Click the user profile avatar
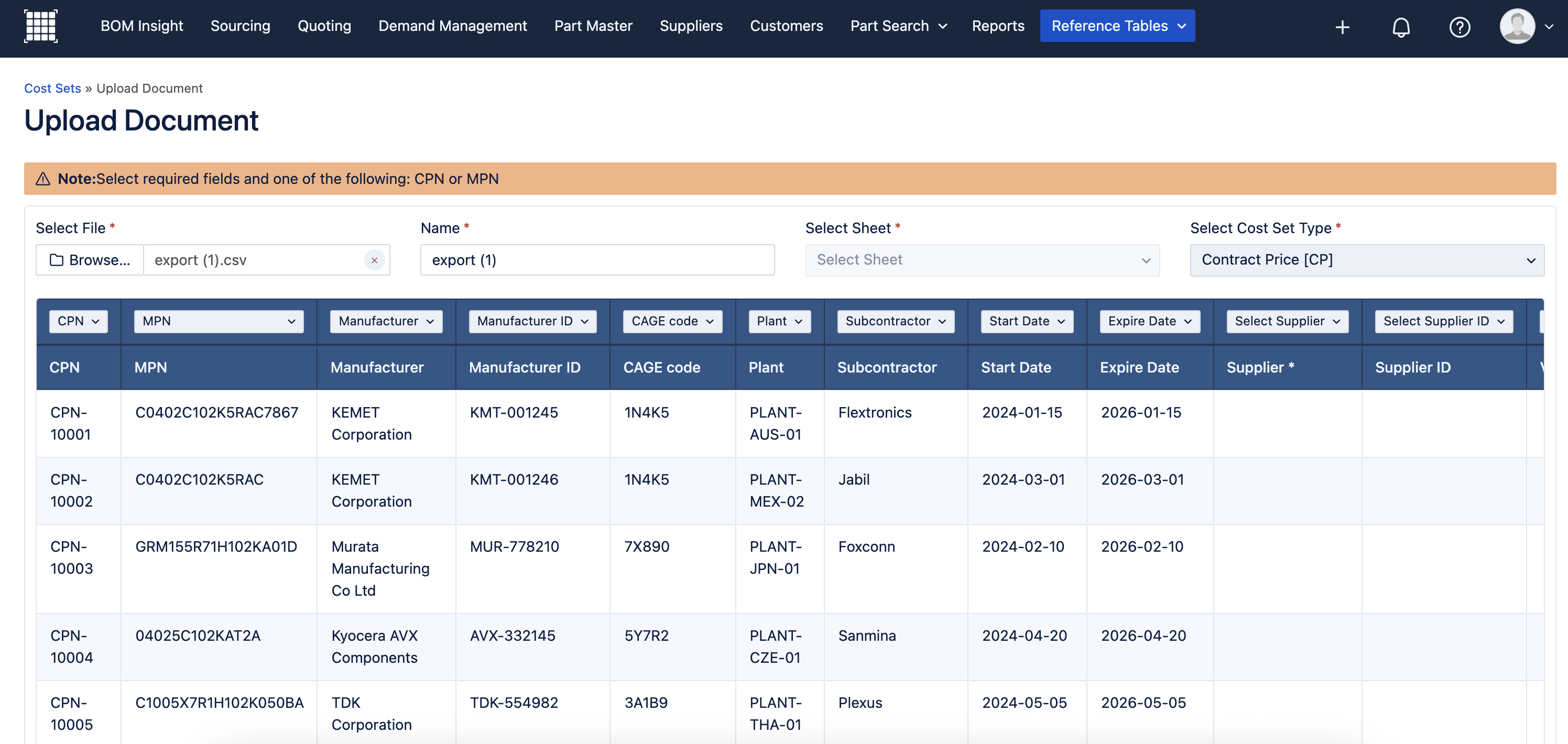Viewport: 1568px width, 744px height. tap(1517, 26)
